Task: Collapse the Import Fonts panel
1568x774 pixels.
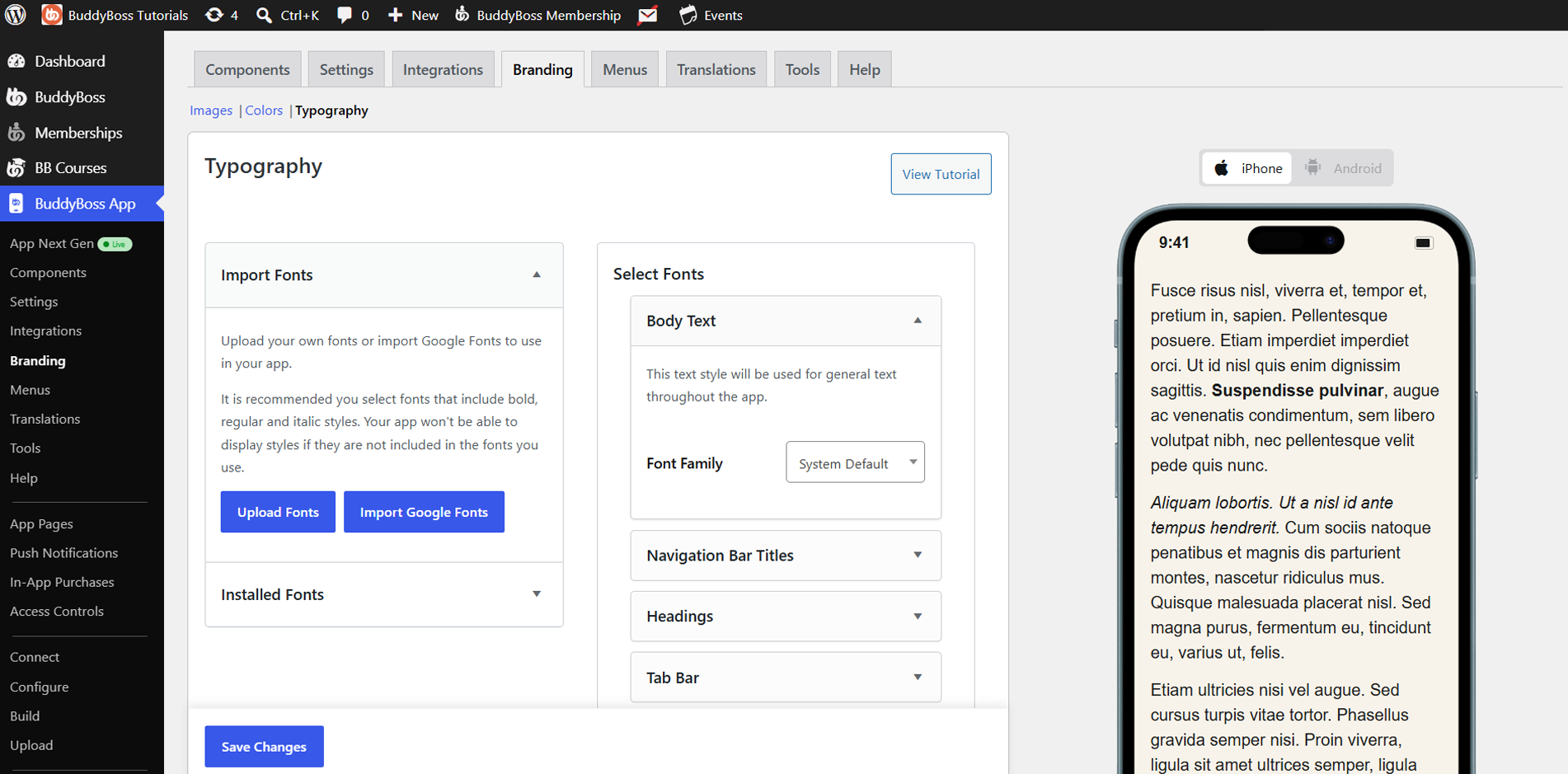Action: click(537, 274)
